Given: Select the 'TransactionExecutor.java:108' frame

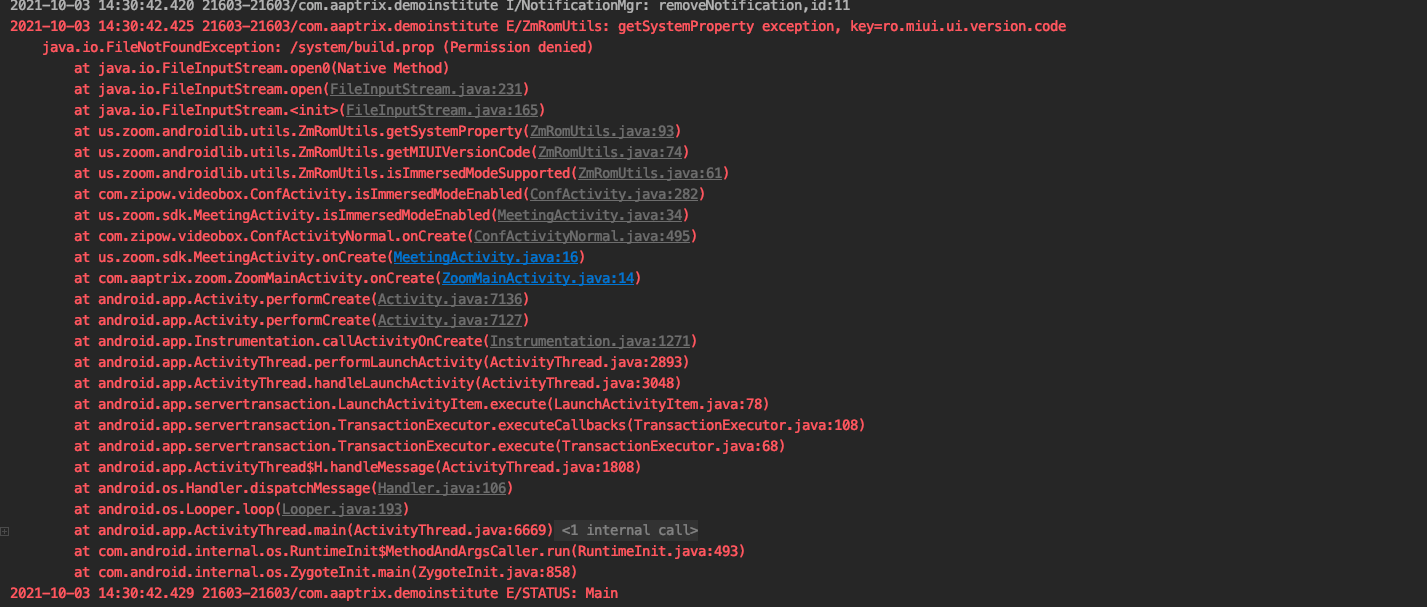Looking at the screenshot, I should click(470, 425).
